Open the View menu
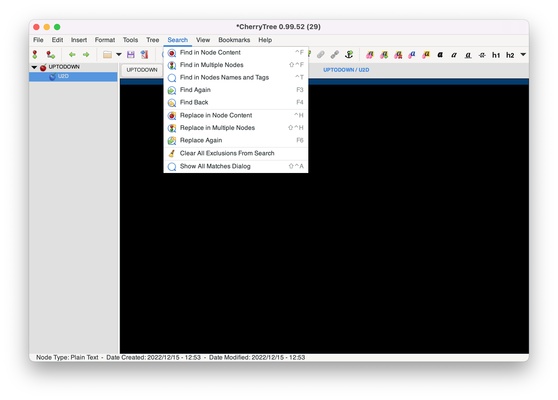This screenshot has width=558, height=400. [x=203, y=40]
